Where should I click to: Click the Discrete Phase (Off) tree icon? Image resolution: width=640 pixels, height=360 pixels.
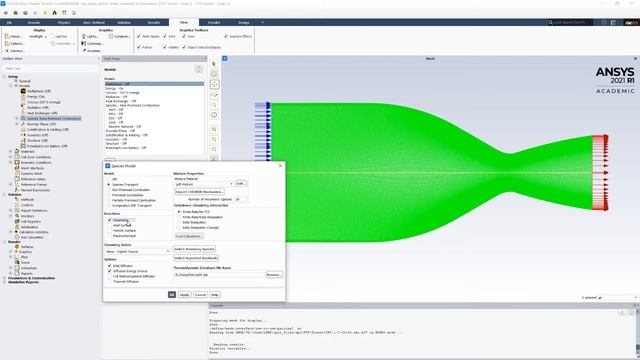23,124
